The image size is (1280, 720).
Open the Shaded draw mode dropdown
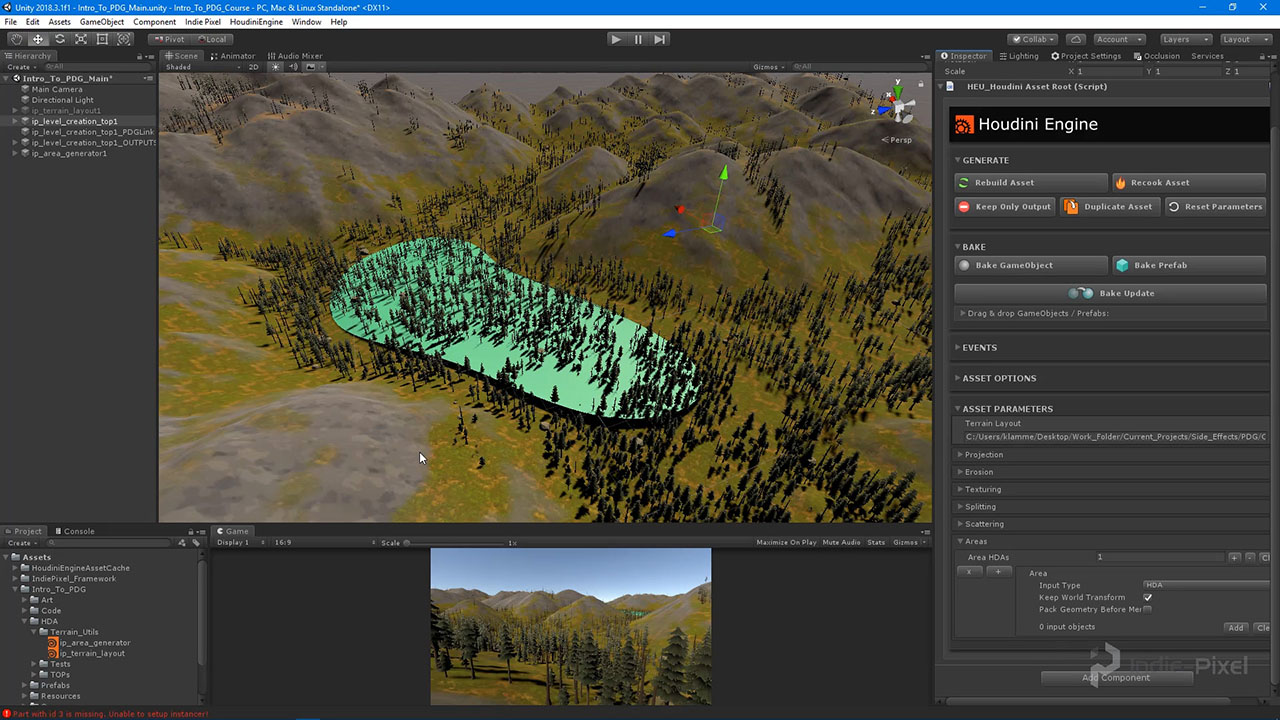[x=202, y=67]
